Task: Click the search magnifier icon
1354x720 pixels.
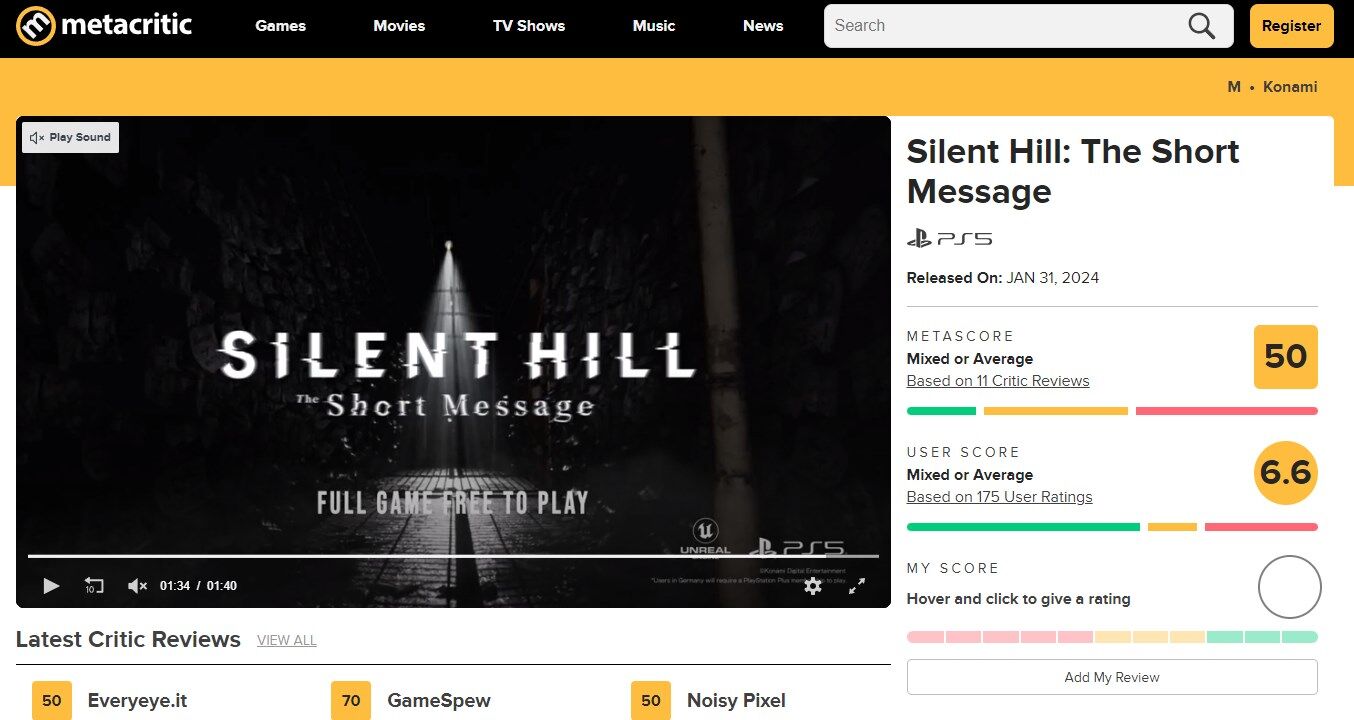Action: 1201,26
